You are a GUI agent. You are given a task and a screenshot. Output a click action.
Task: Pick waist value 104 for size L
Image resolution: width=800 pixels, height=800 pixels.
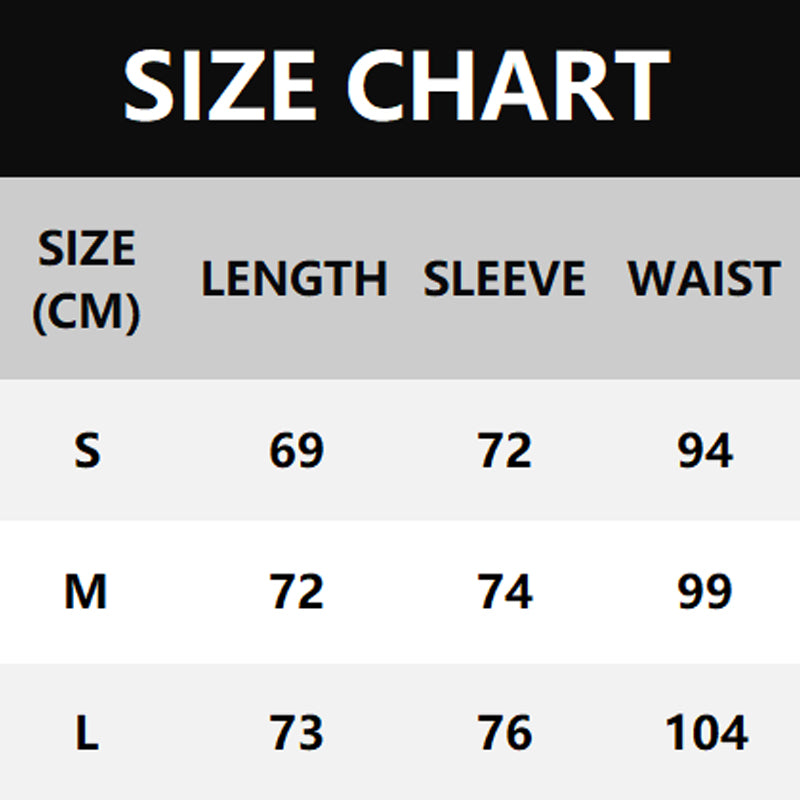point(705,735)
